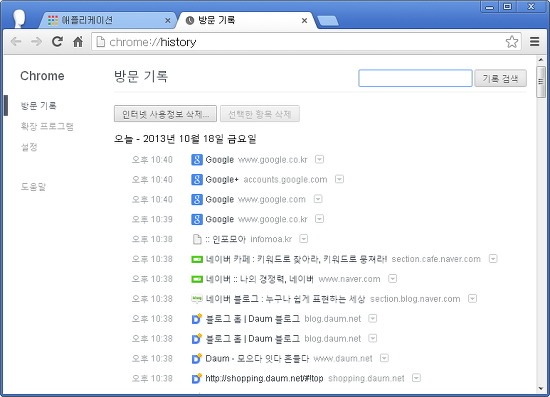Click the vertical scrollbar thumb
This screenshot has width=550, height=397.
click(x=541, y=82)
